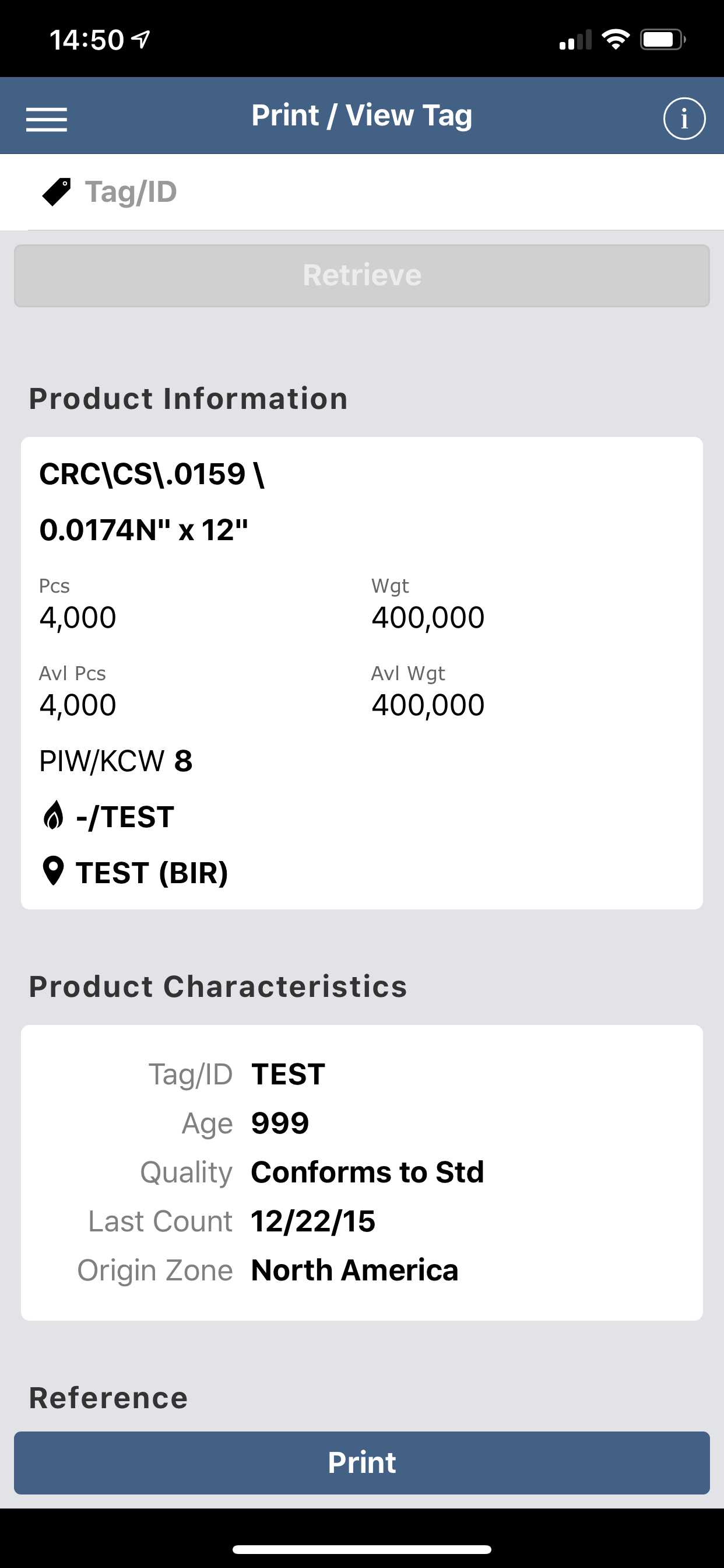Focus the Tag/ID input field
This screenshot has height=1568, width=724.
(x=389, y=192)
